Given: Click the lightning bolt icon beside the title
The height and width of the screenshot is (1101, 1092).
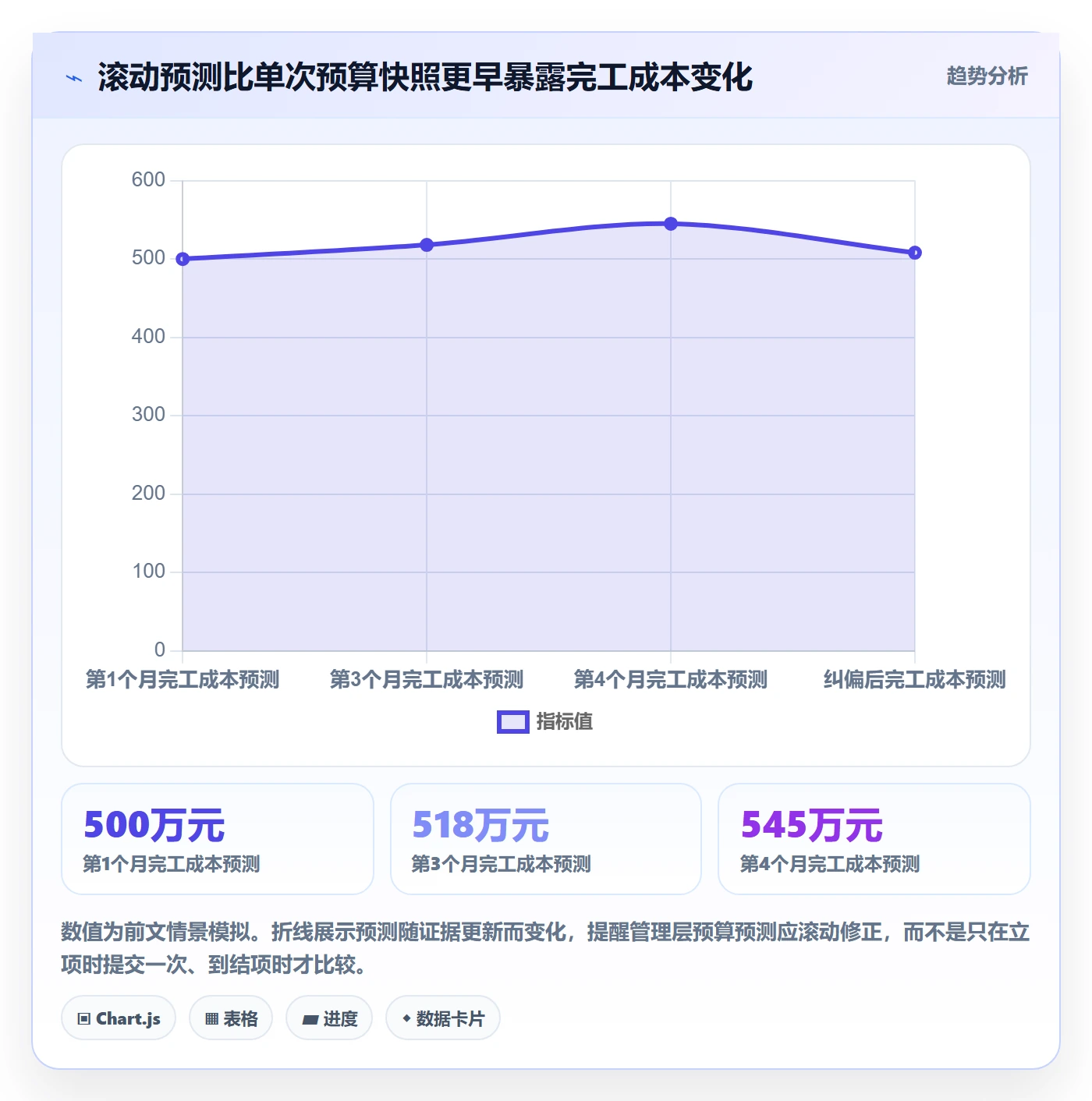Looking at the screenshot, I should pos(74,78).
